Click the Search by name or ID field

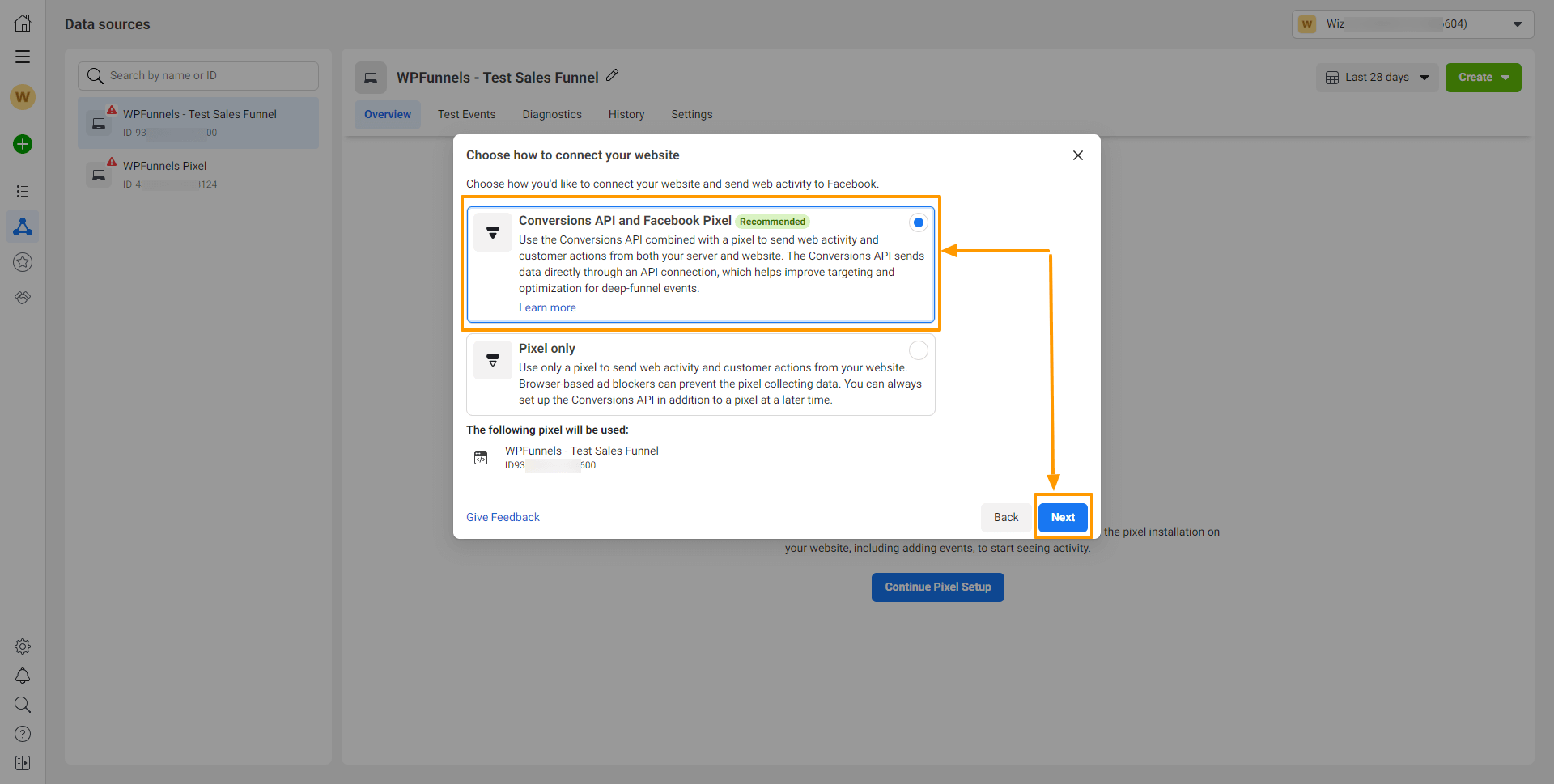click(198, 76)
